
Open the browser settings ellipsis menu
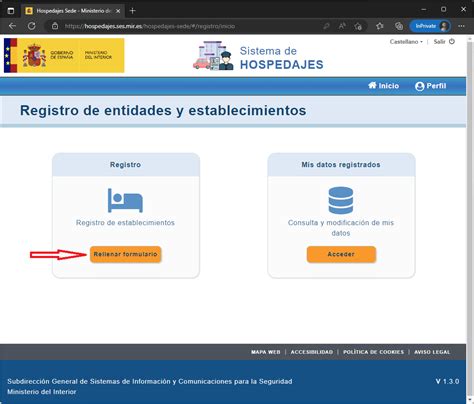coord(461,26)
